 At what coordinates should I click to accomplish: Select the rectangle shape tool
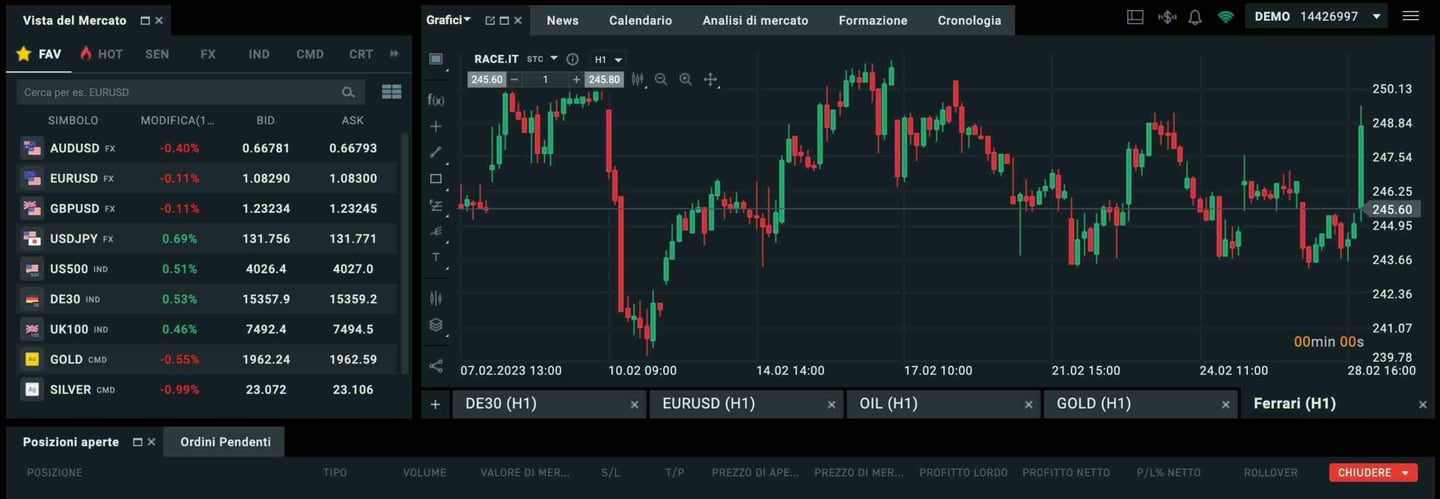[x=435, y=179]
